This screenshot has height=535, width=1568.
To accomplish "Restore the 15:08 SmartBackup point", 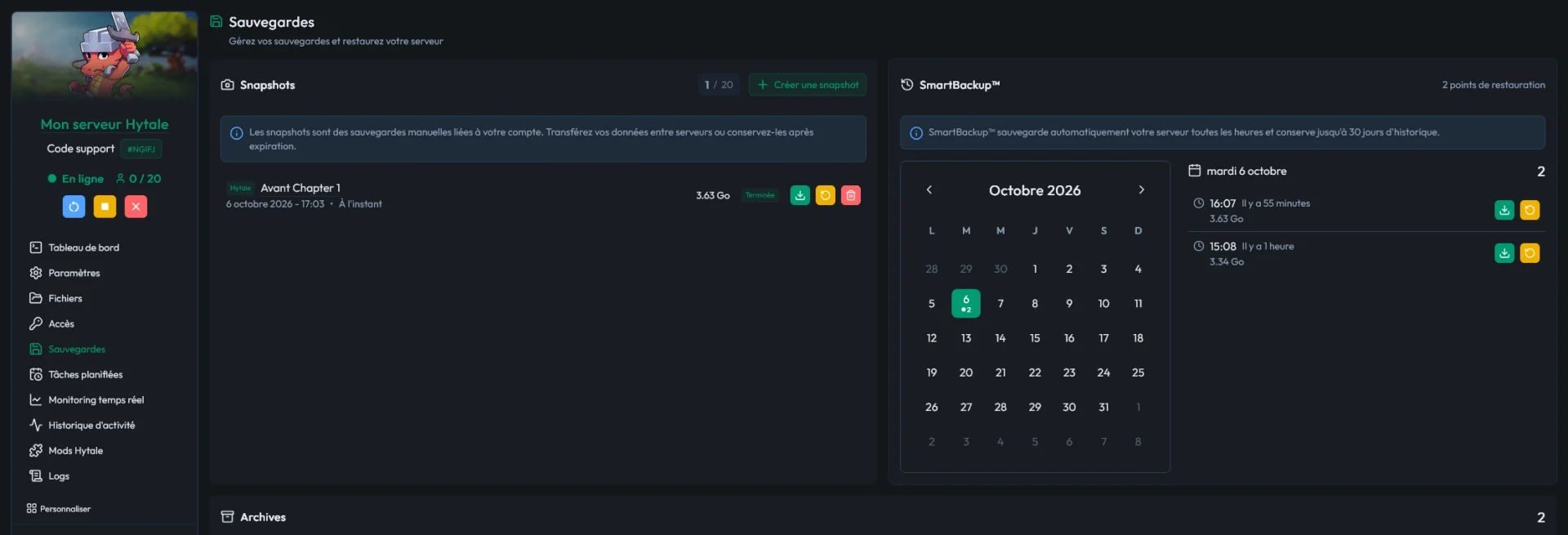I will 1530,253.
